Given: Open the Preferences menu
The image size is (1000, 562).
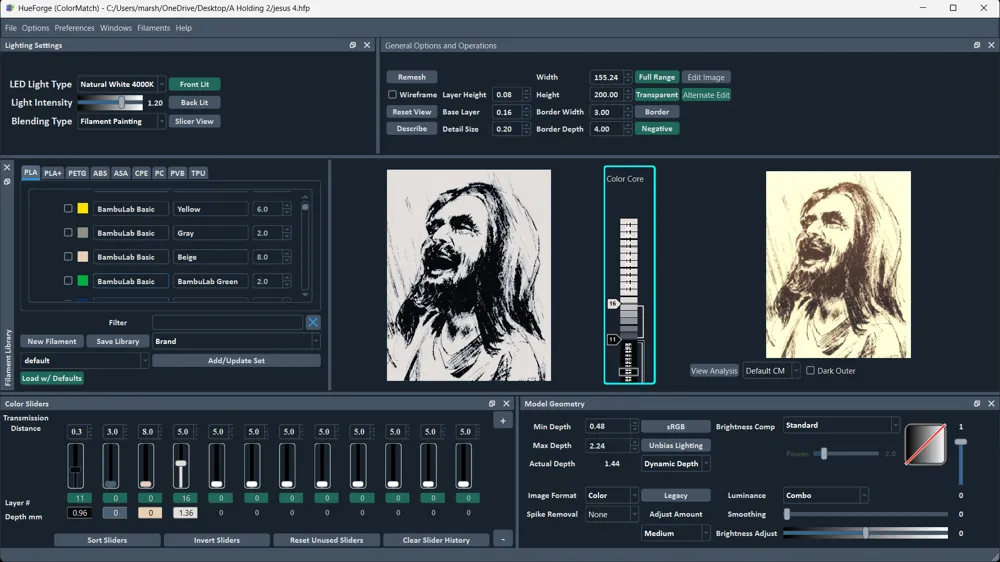Looking at the screenshot, I should (74, 28).
